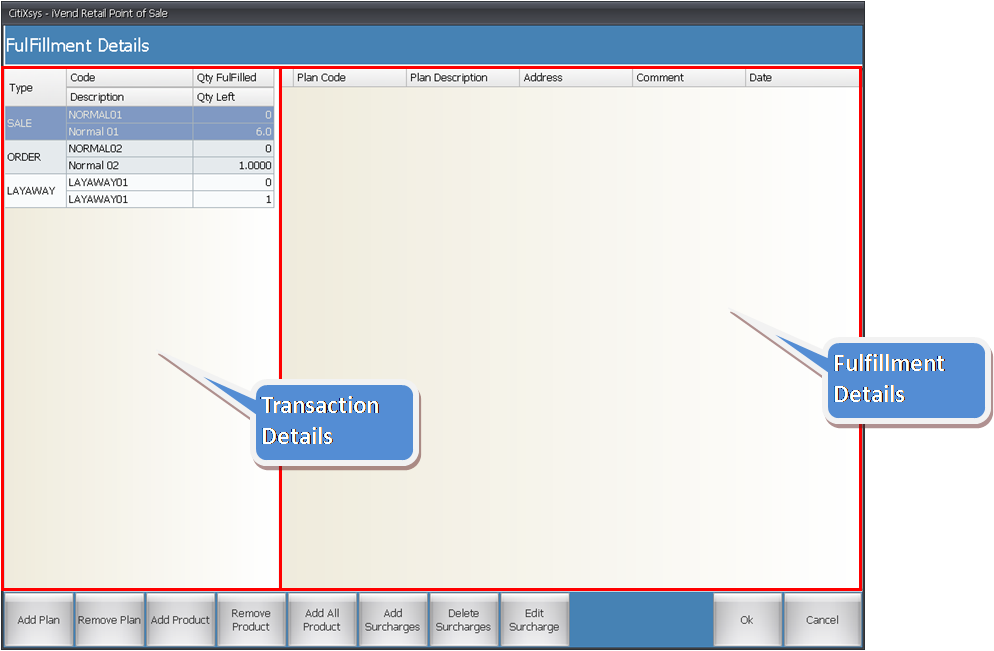Click the Type column header
Image resolution: width=994 pixels, height=651 pixels.
pos(35,88)
